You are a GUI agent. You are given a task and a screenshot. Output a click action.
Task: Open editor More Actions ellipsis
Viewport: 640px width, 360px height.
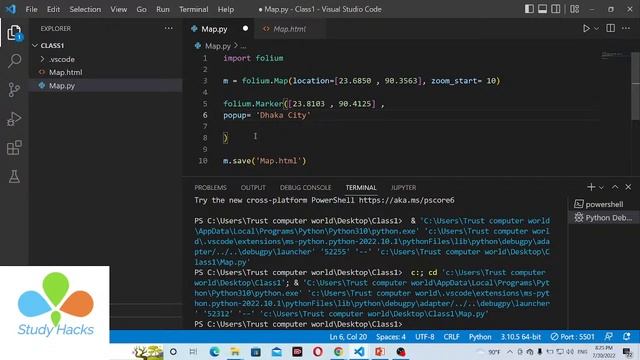626,28
